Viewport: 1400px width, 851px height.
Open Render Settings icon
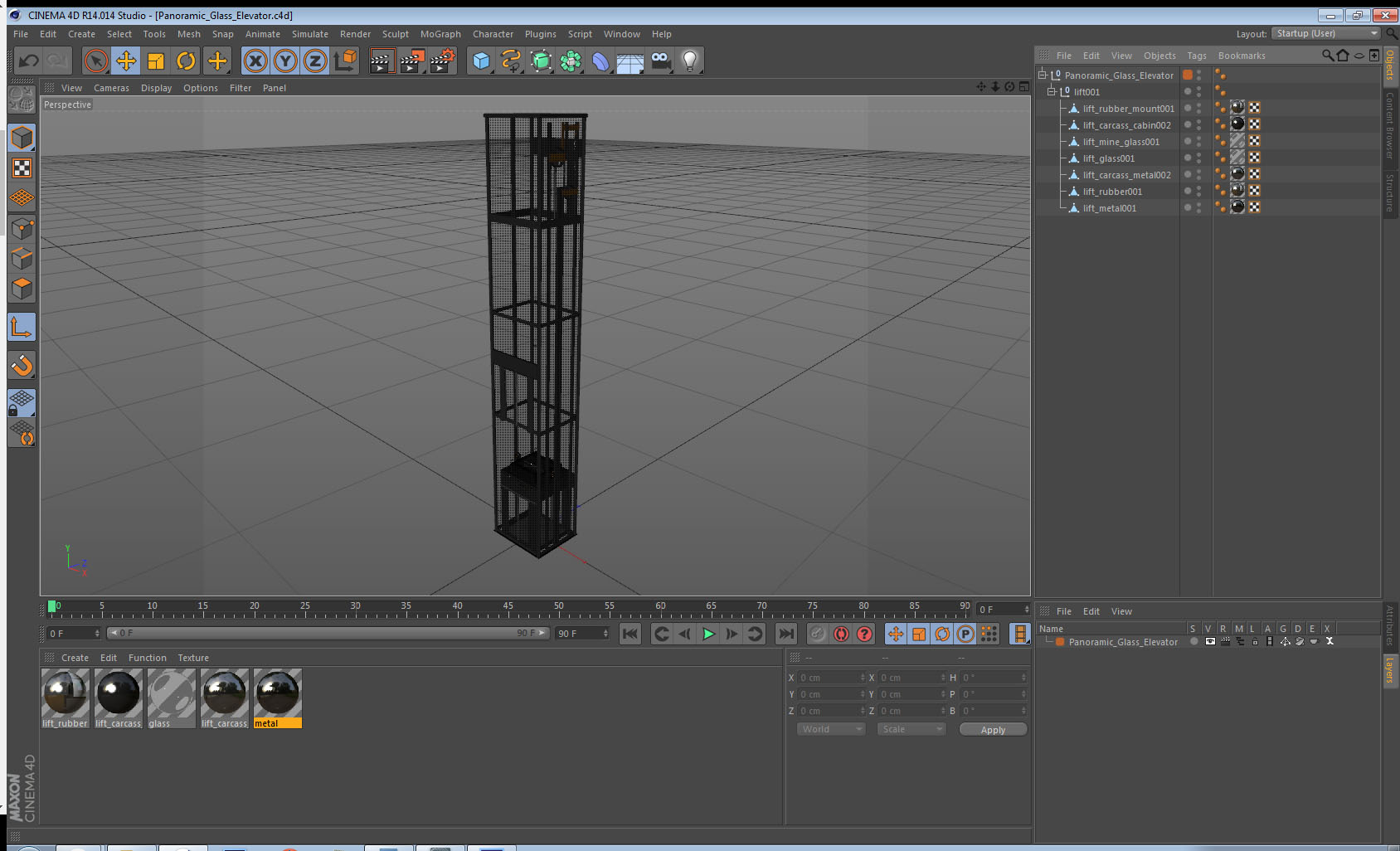(x=443, y=61)
